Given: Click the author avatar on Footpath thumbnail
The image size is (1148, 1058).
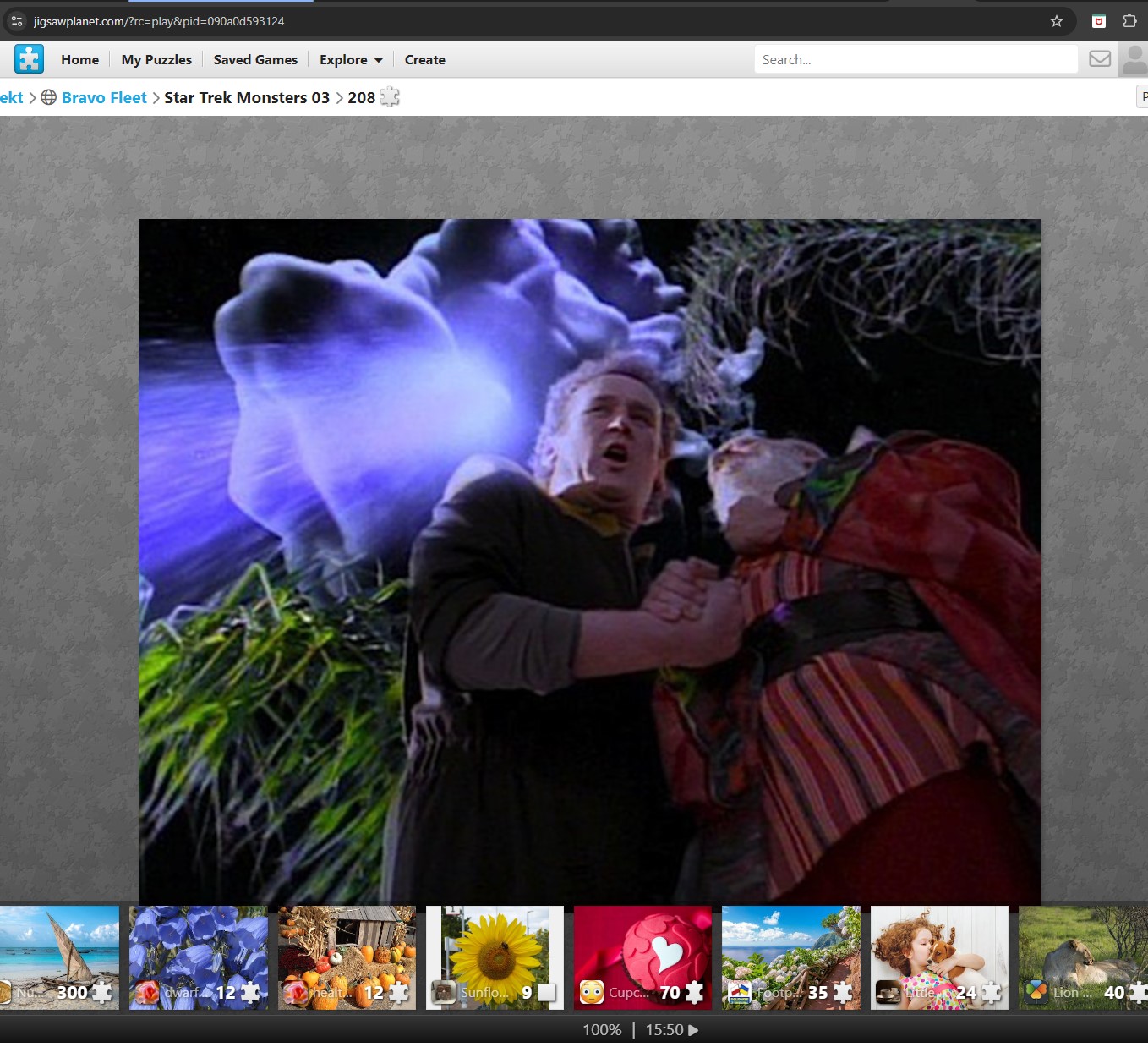Looking at the screenshot, I should (x=740, y=992).
